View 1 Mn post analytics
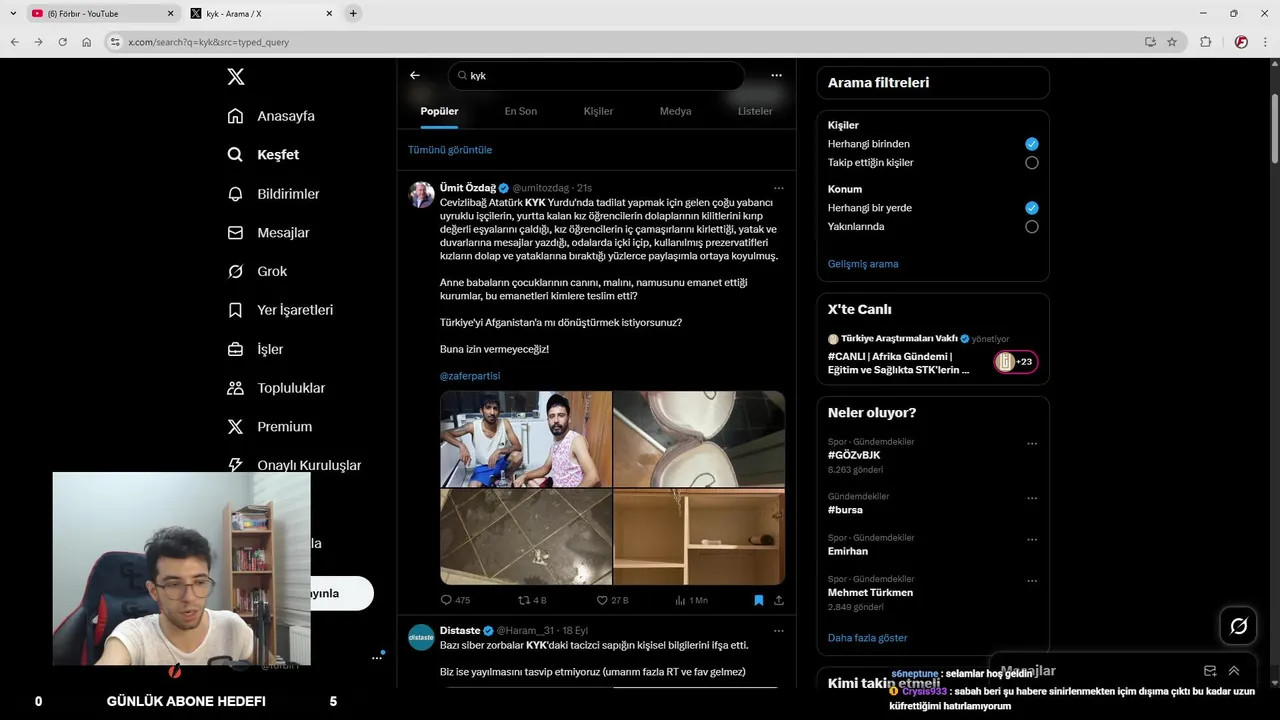The height and width of the screenshot is (720, 1280). click(691, 600)
